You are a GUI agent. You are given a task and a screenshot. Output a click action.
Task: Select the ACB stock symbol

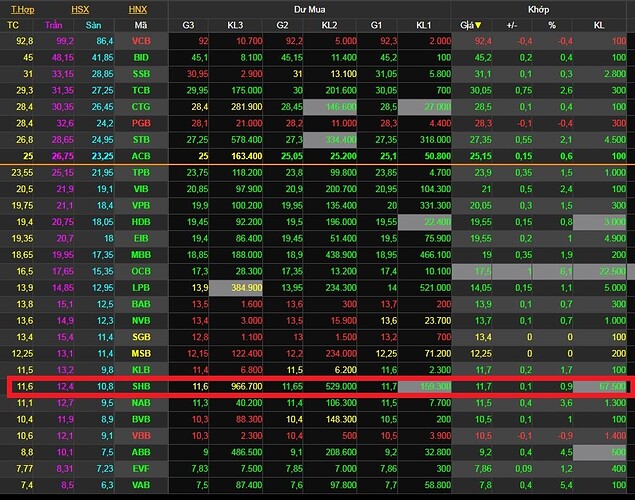click(x=141, y=156)
